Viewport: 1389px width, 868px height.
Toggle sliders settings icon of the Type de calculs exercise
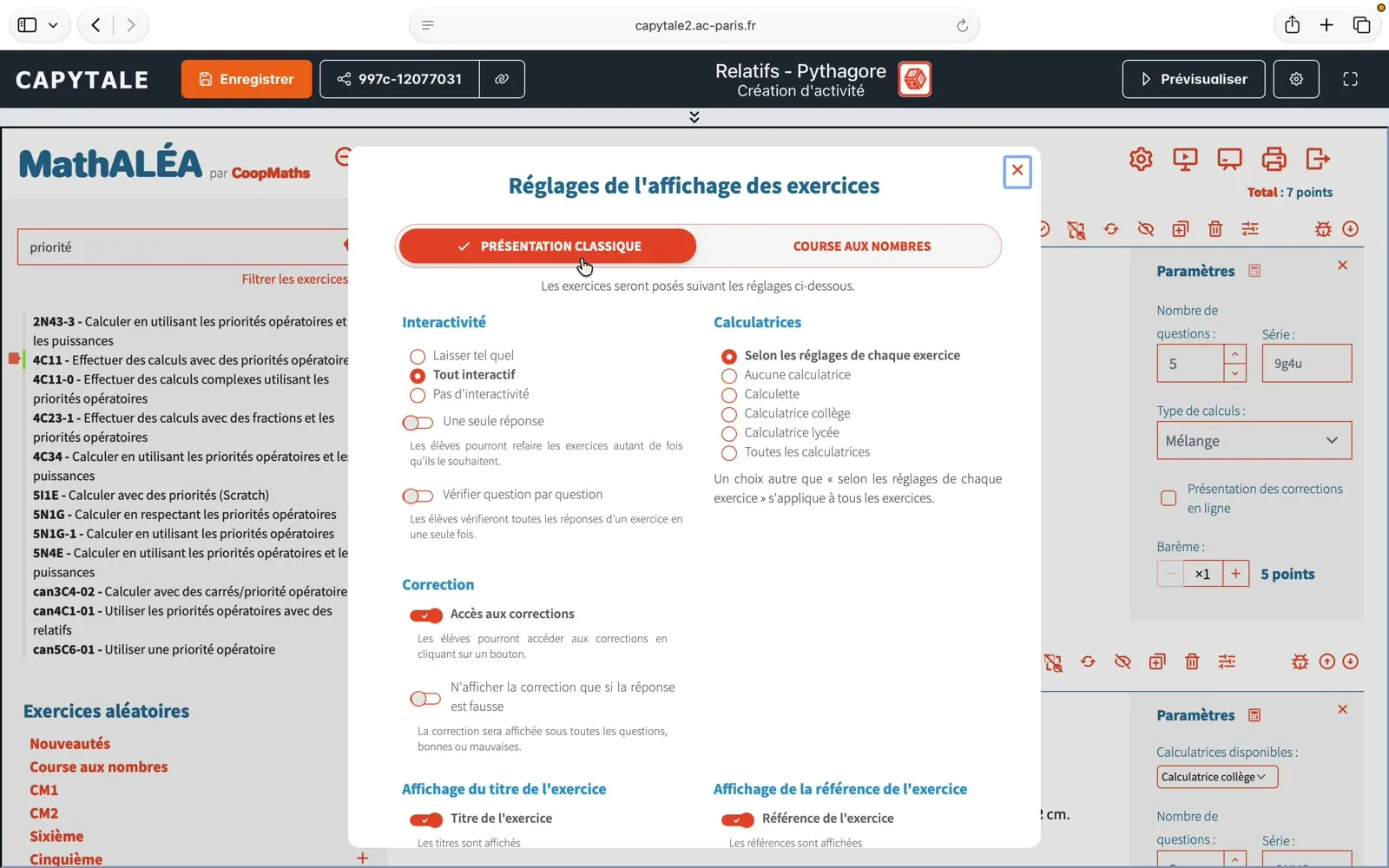point(1250,229)
